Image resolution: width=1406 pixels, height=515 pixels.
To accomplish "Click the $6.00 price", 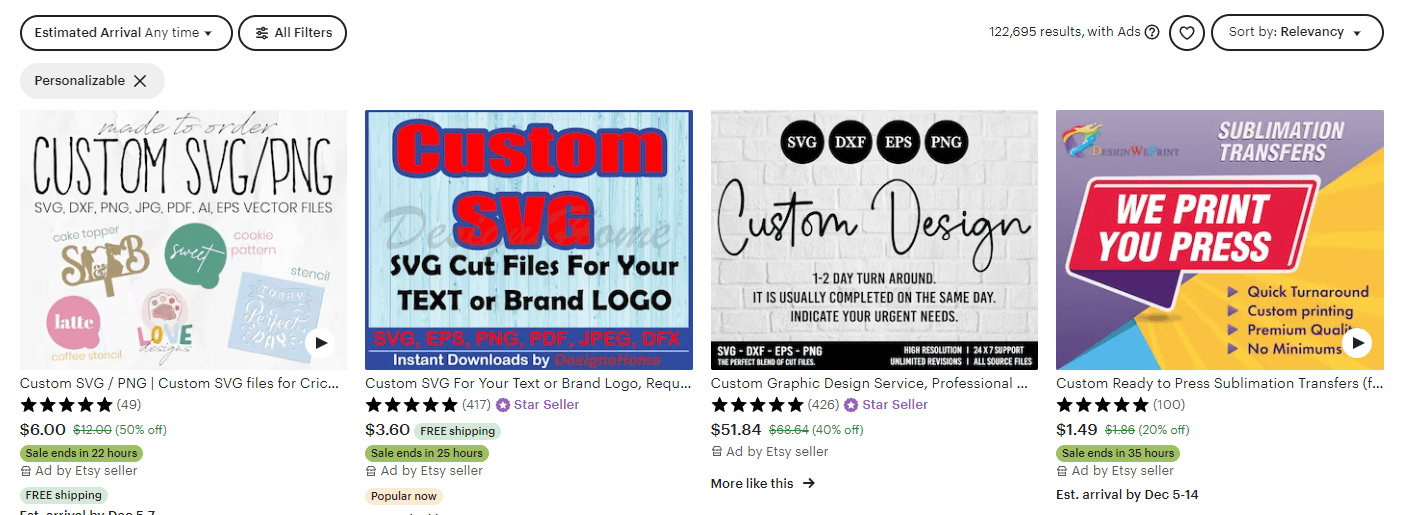I will 43,430.
